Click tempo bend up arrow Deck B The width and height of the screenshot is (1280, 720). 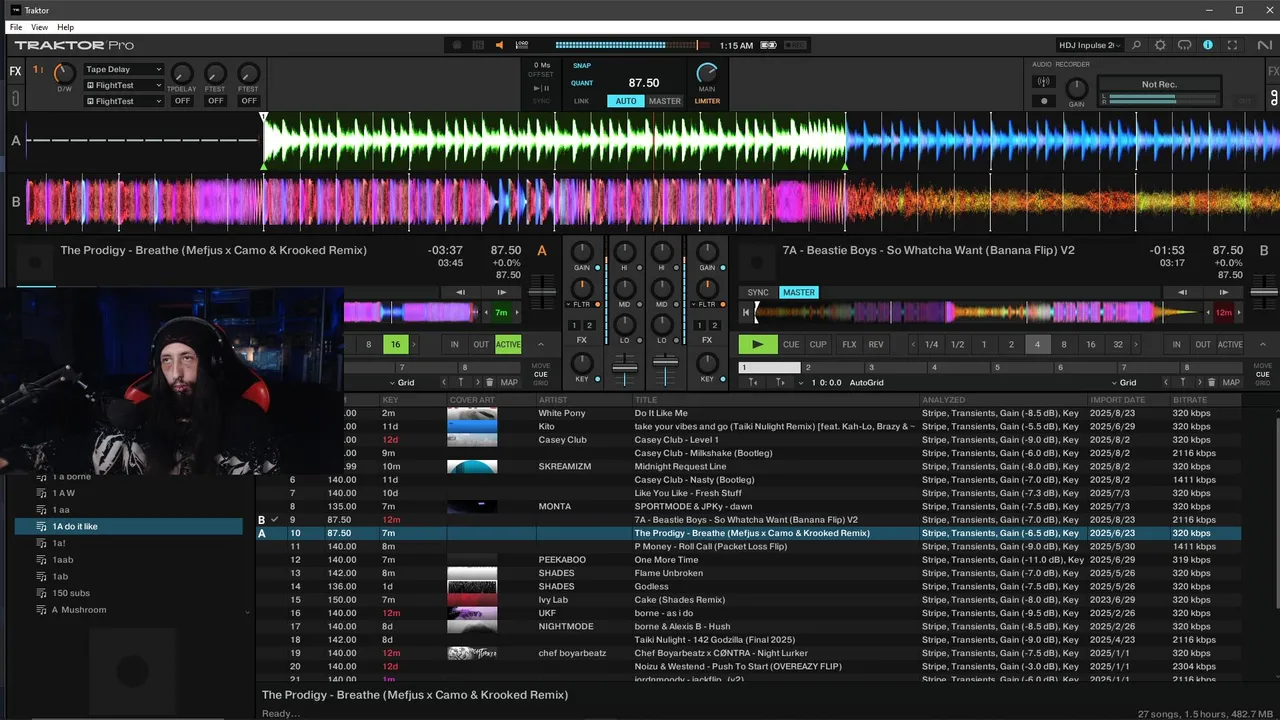(1224, 292)
